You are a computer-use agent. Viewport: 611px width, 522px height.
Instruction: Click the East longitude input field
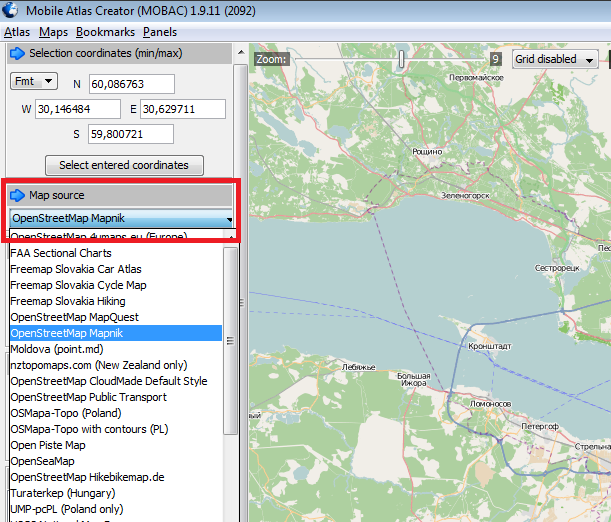pyautogui.click(x=182, y=108)
